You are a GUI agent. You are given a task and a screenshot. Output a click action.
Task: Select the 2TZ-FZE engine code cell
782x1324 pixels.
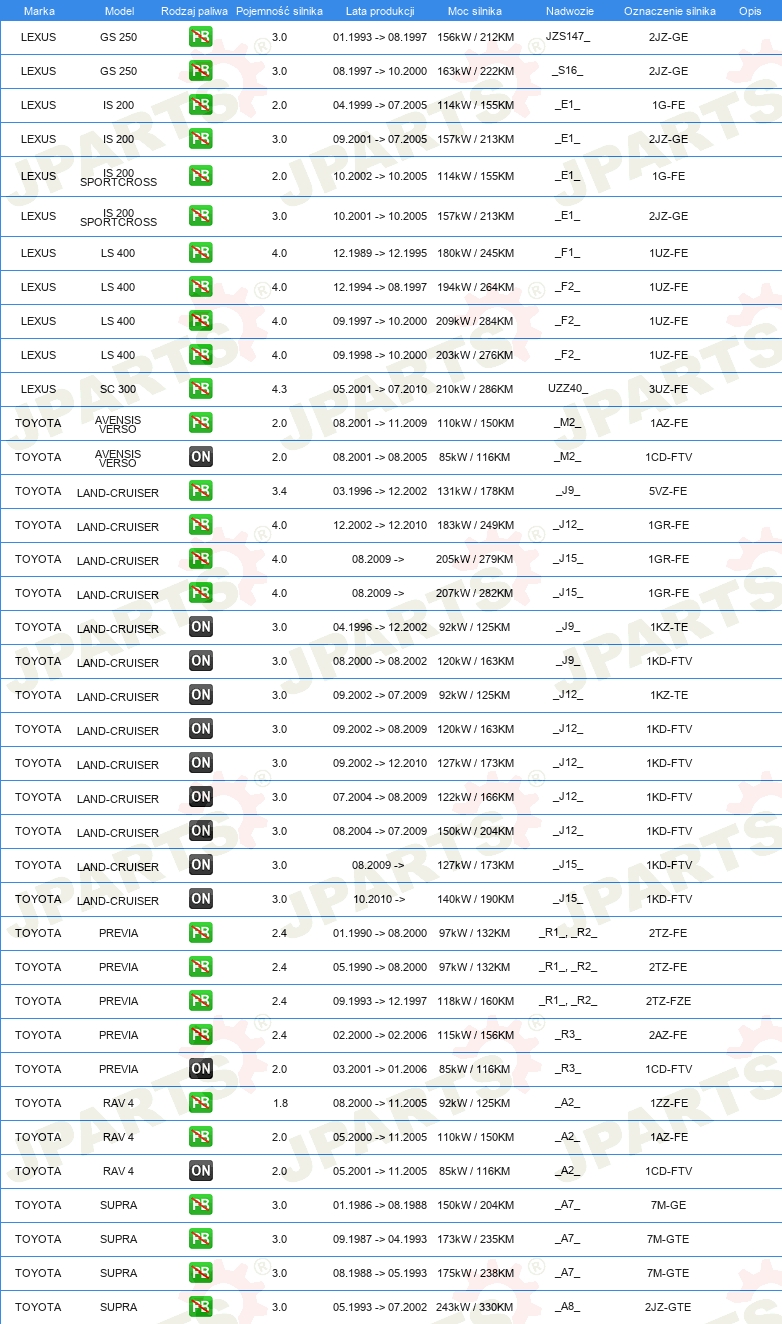tap(668, 1001)
